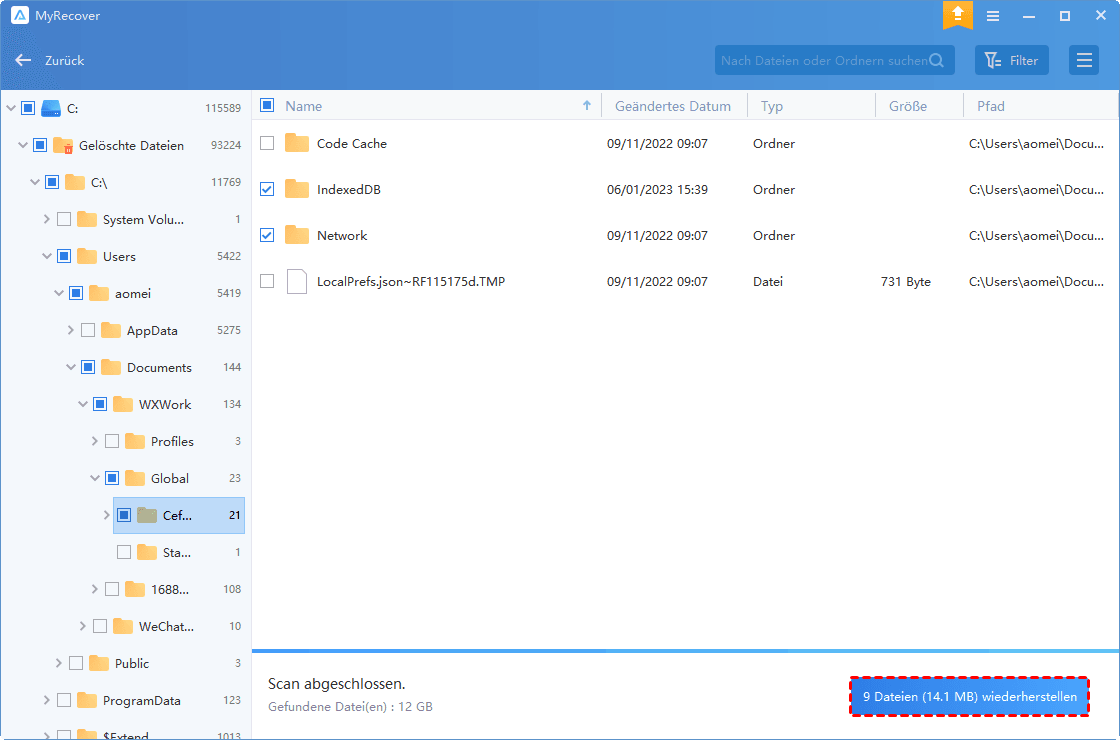Viewport: 1120px width, 740px height.
Task: Toggle the select-all checkbox in header
Action: (x=267, y=105)
